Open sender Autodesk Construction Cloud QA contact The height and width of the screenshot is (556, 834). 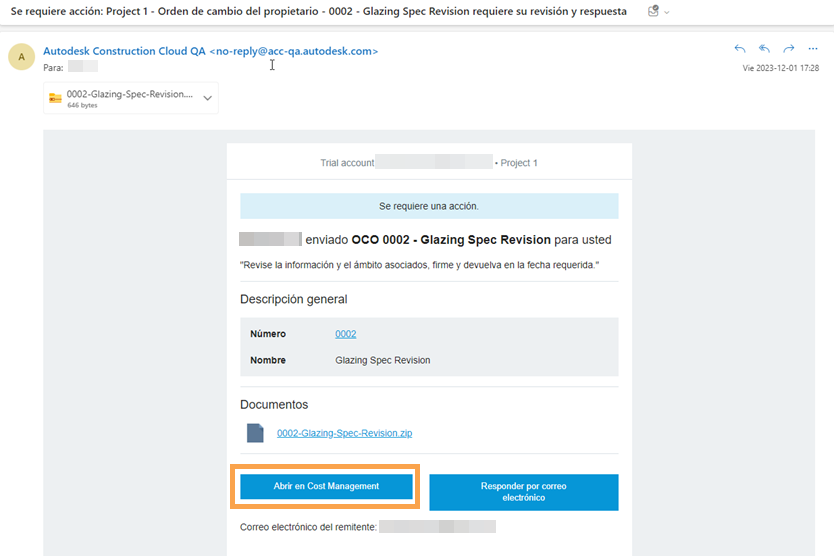click(211, 51)
